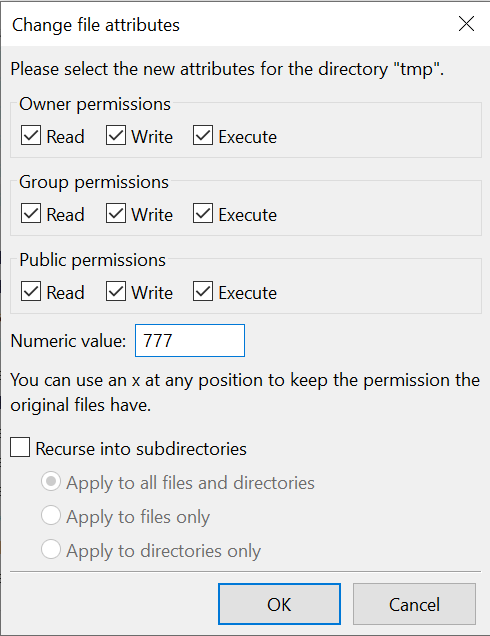490x636 pixels.
Task: Click the Change file attributes title bar
Action: (x=227, y=24)
